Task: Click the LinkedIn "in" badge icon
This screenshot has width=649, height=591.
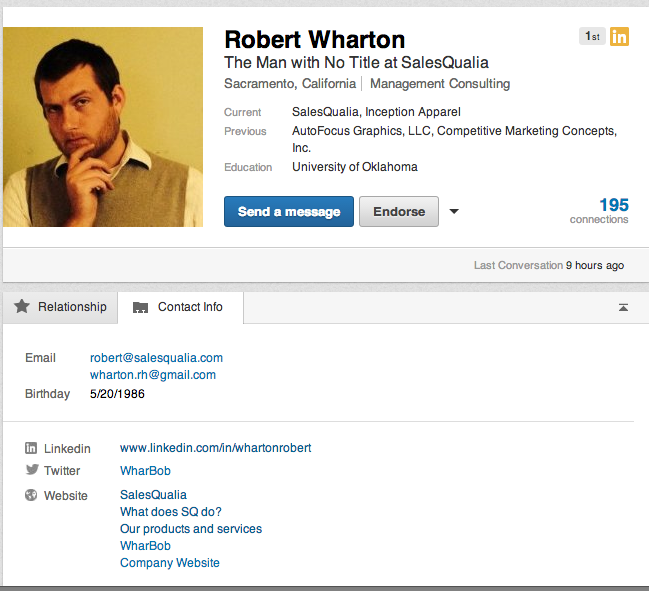Action: tap(620, 36)
